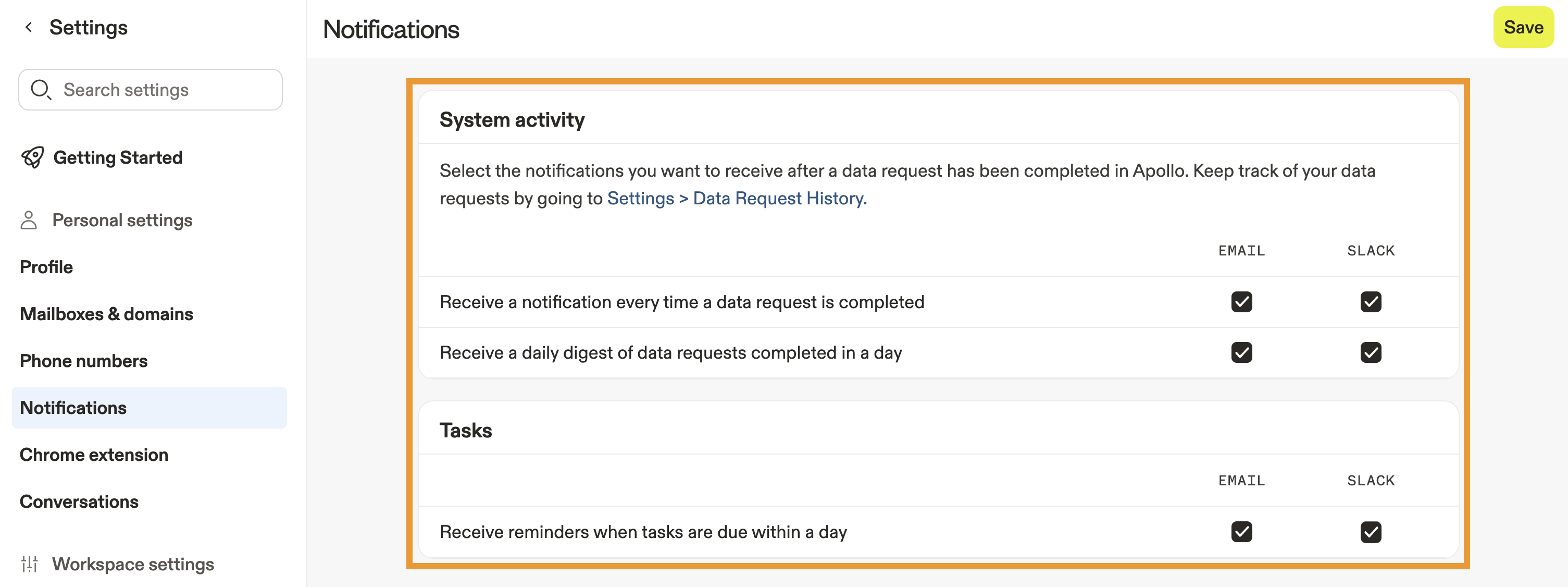Go to Mailboxes & domains settings
This screenshot has height=587, width=1568.
(x=106, y=314)
